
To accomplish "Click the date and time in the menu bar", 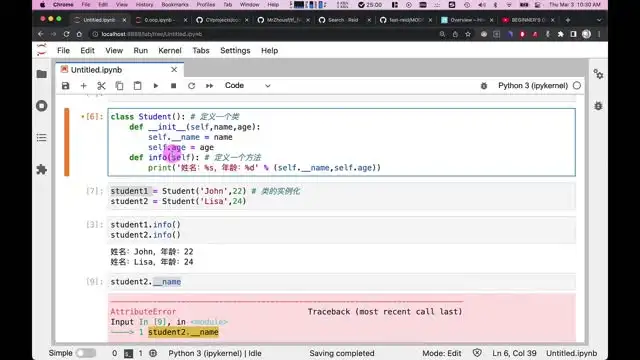I will tap(575, 5).
